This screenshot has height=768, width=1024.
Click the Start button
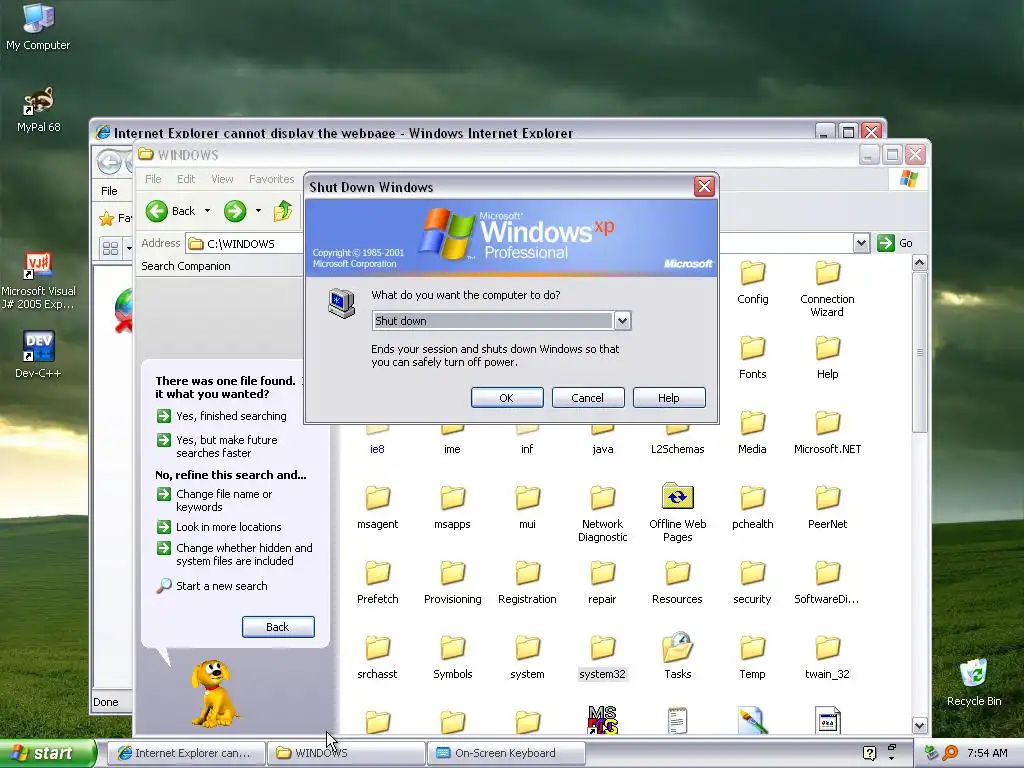(x=47, y=754)
